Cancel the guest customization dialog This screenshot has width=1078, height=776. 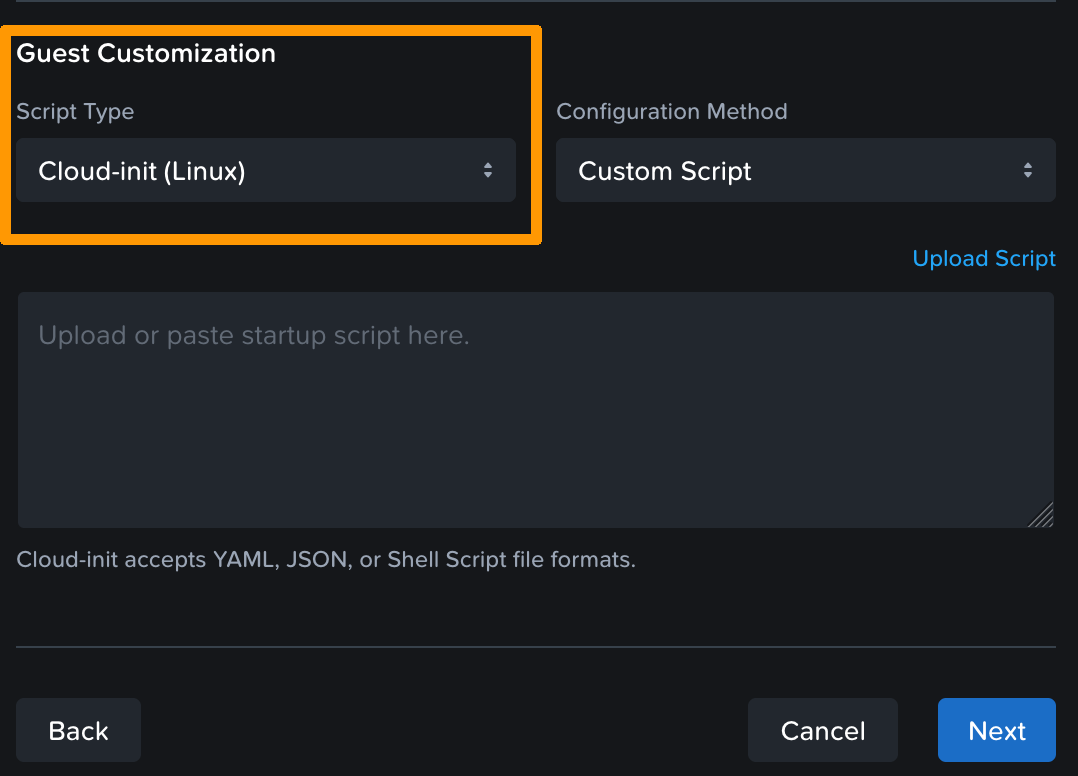(x=822, y=730)
